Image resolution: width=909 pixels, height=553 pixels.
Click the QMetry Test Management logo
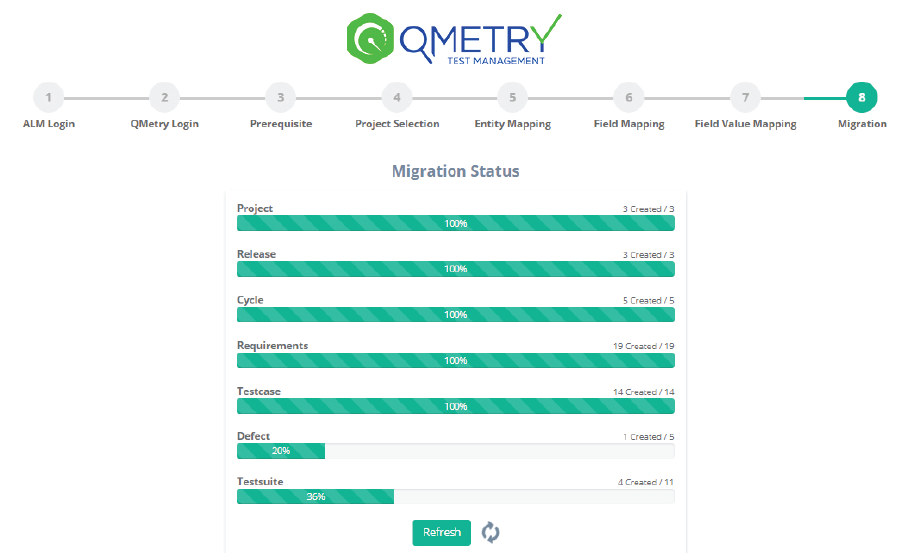click(454, 38)
